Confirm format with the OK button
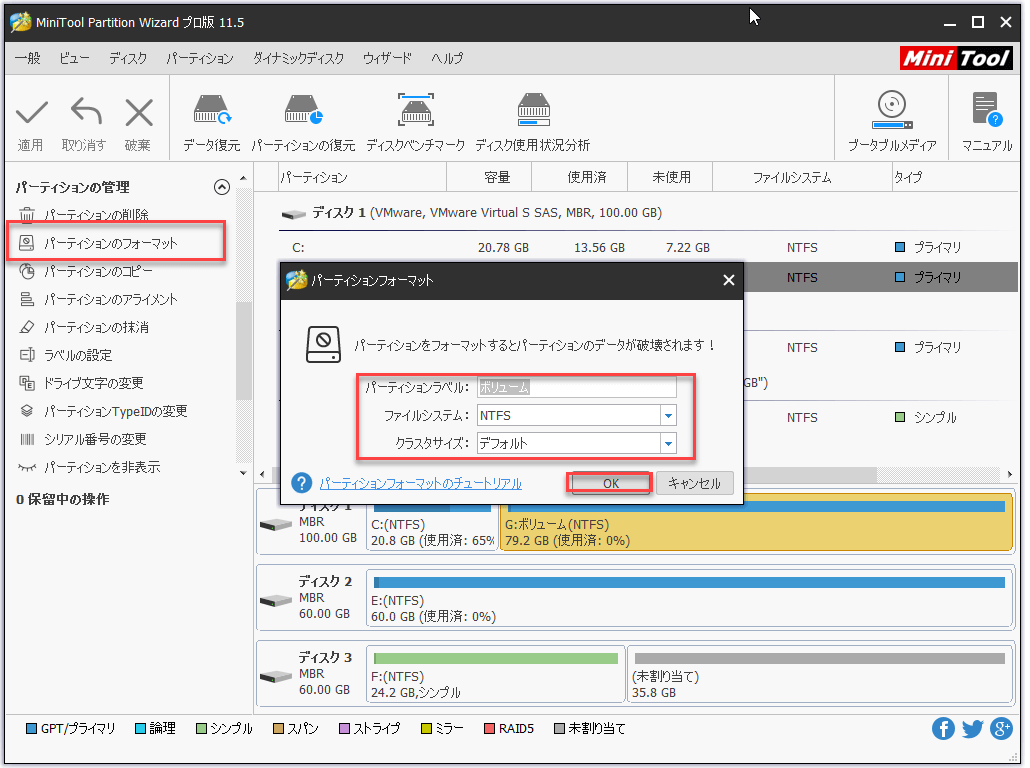Screen dimensions: 1030x768 pyautogui.click(x=610, y=483)
